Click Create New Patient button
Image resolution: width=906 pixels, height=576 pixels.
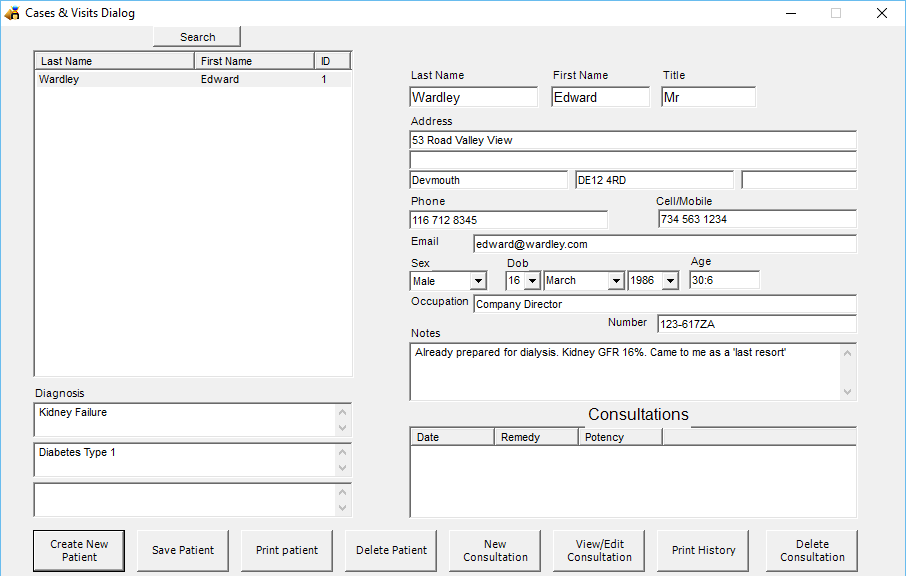(79, 551)
